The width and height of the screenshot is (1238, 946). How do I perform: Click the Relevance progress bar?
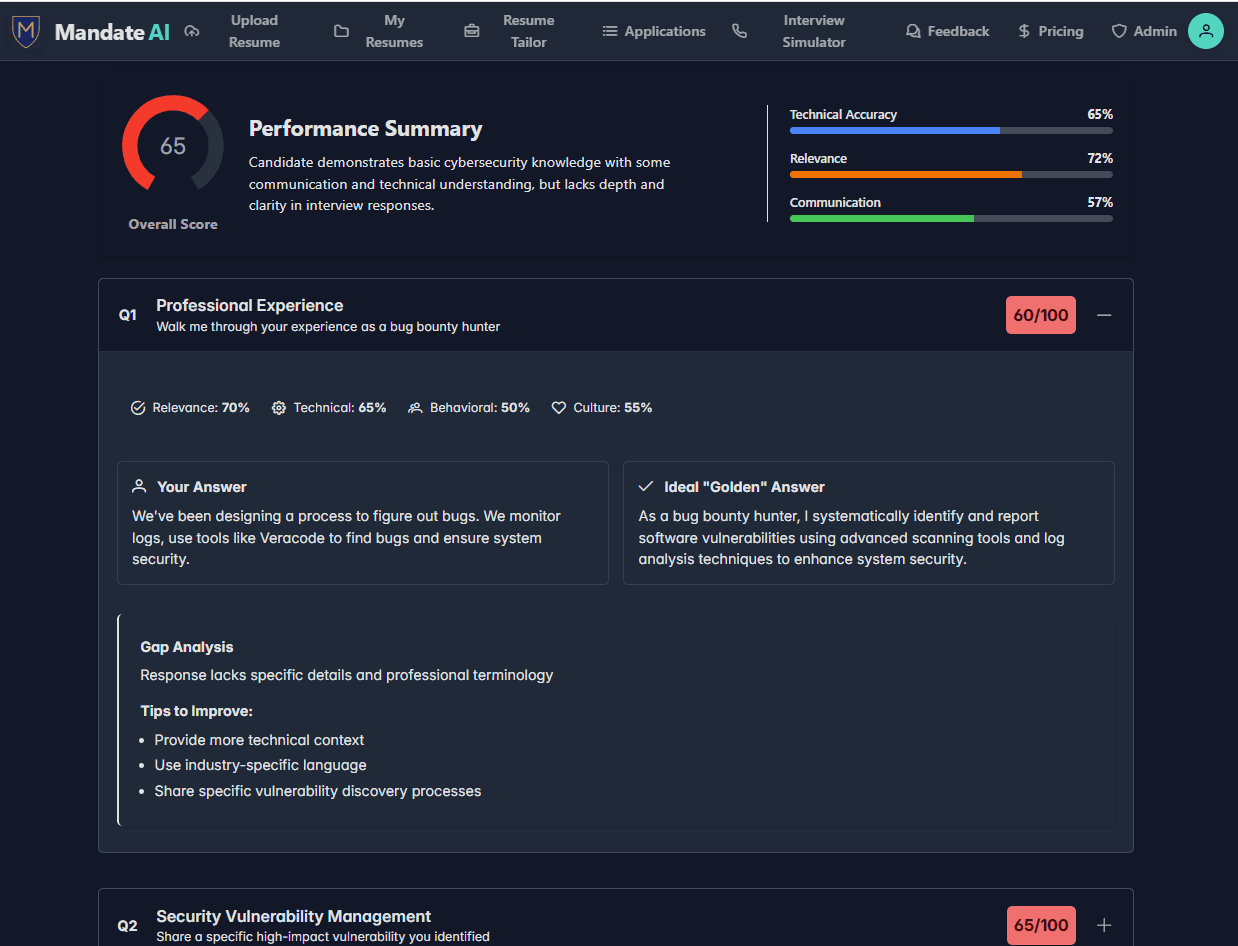pos(950,174)
